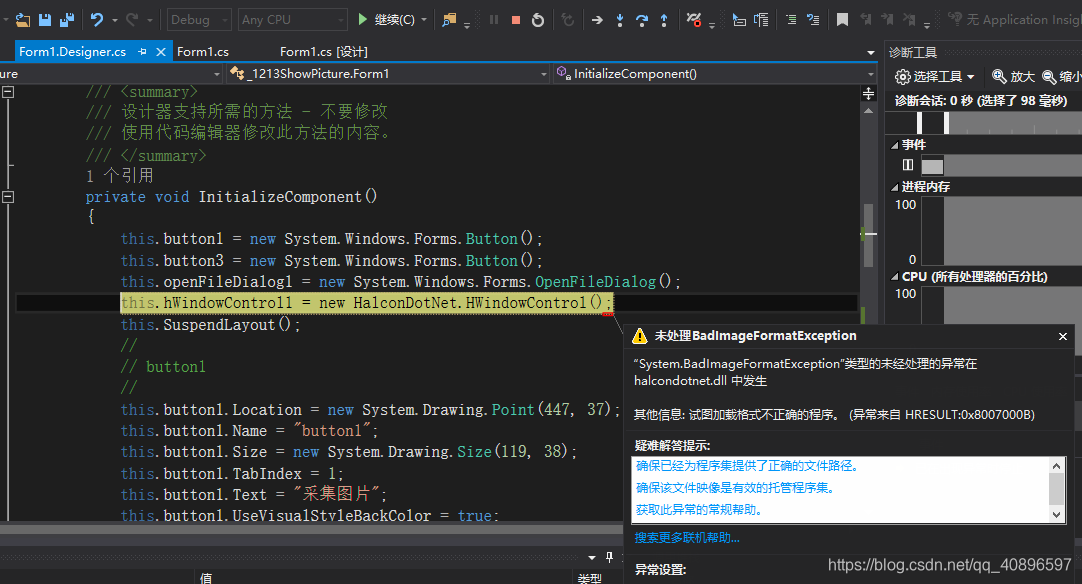Select the Stop Debugging red square icon
The width and height of the screenshot is (1082, 584).
(514, 19)
